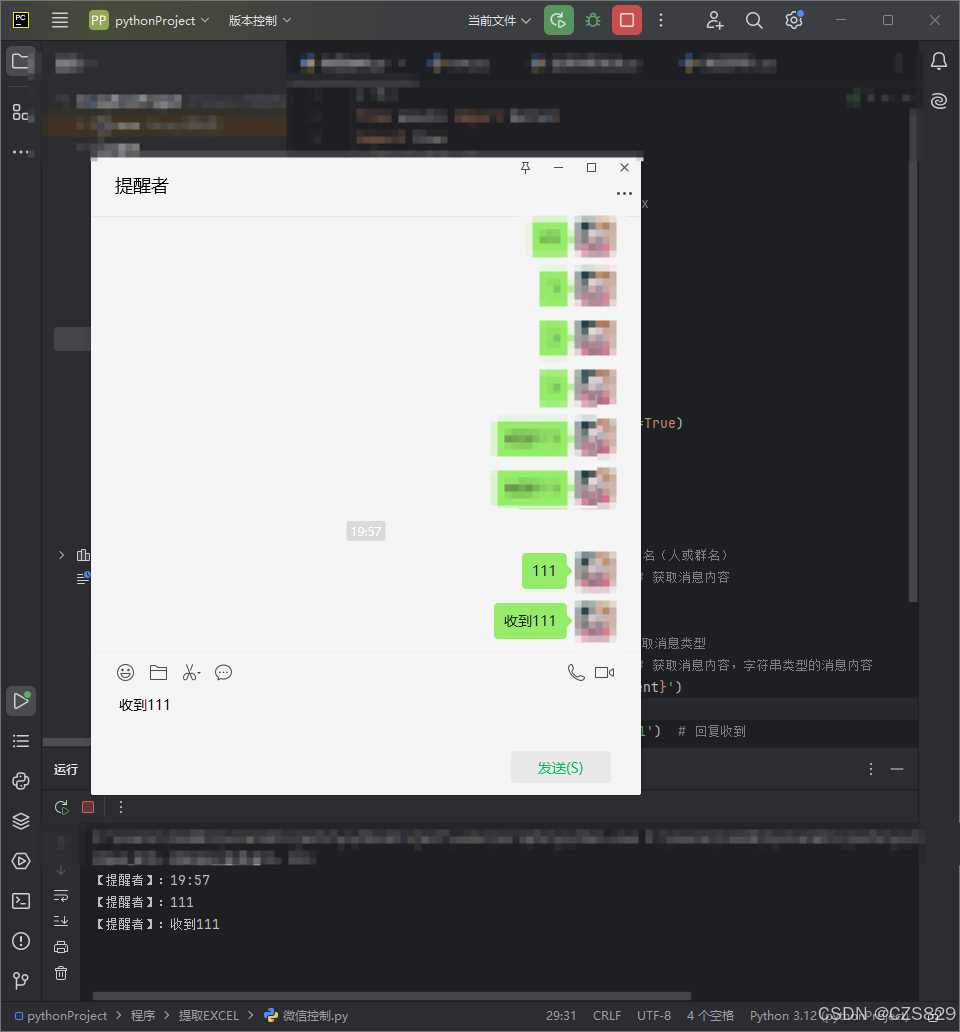Open the Git tool window

coord(20,981)
